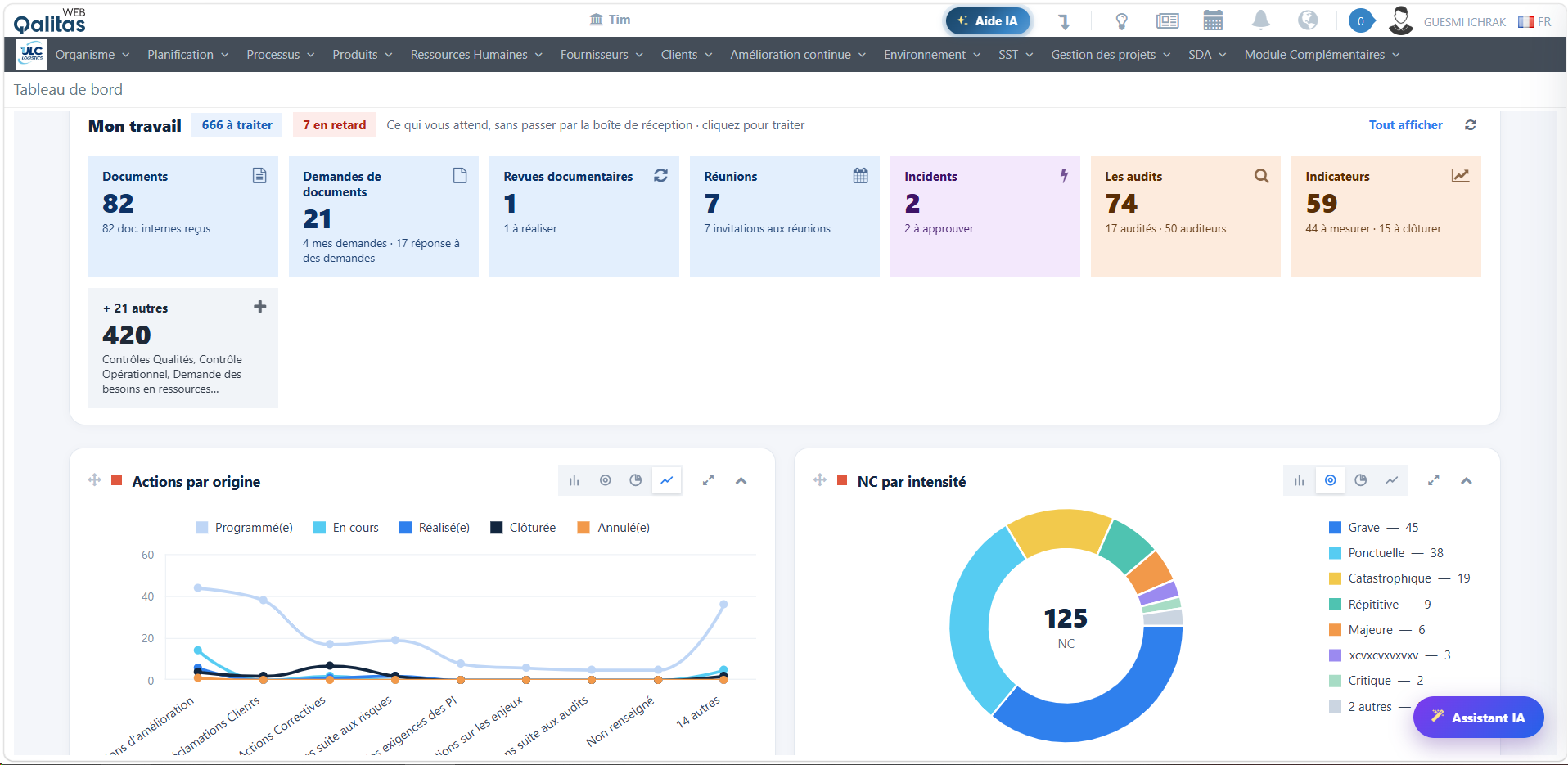1568x765 pixels.
Task: Expand the Ressources Humaines menu
Action: [477, 55]
